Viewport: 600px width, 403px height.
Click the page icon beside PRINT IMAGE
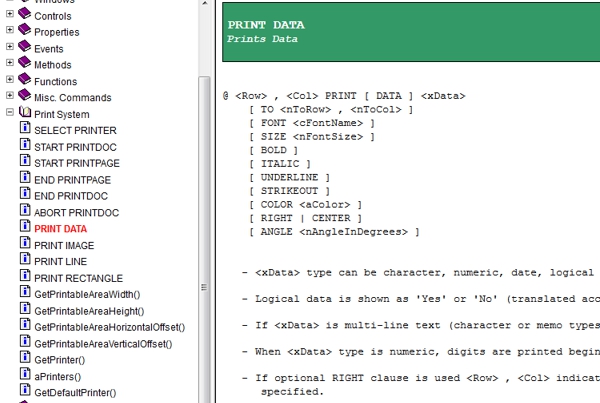(x=25, y=242)
